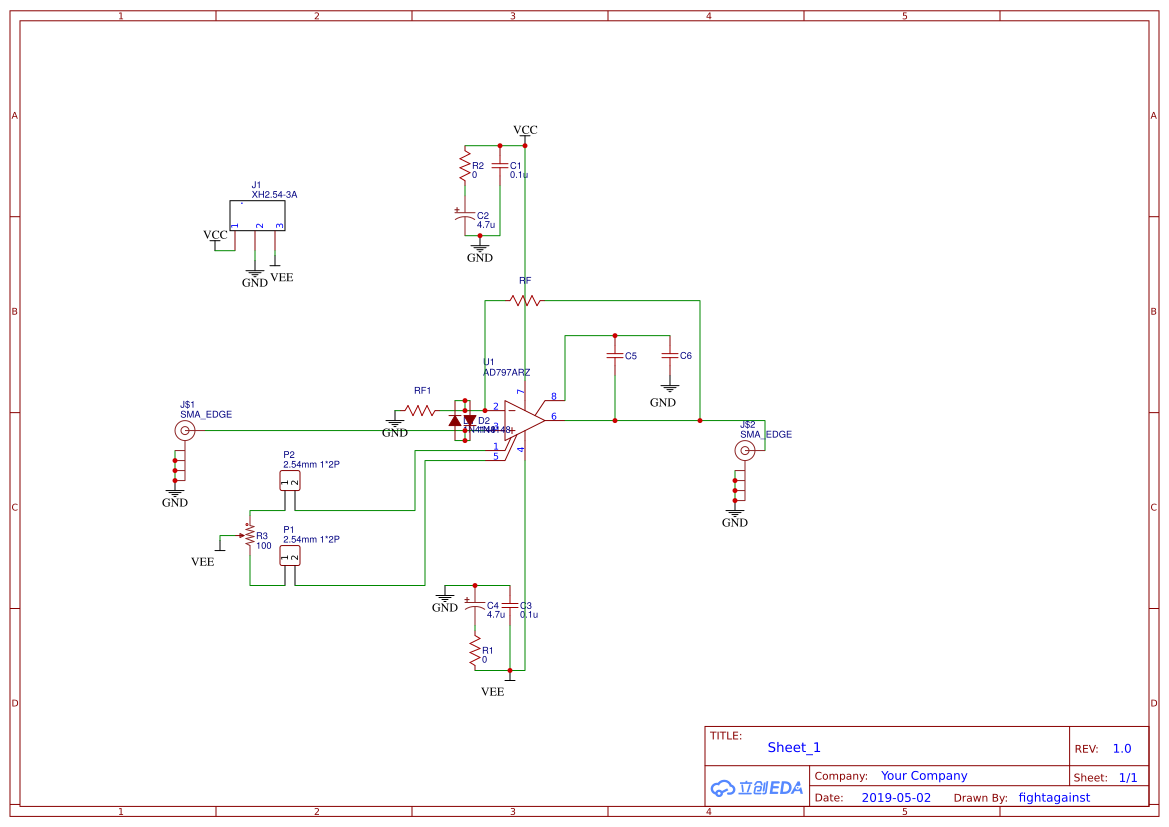
Task: Click op-amp pin 6 output number
Action: [554, 416]
